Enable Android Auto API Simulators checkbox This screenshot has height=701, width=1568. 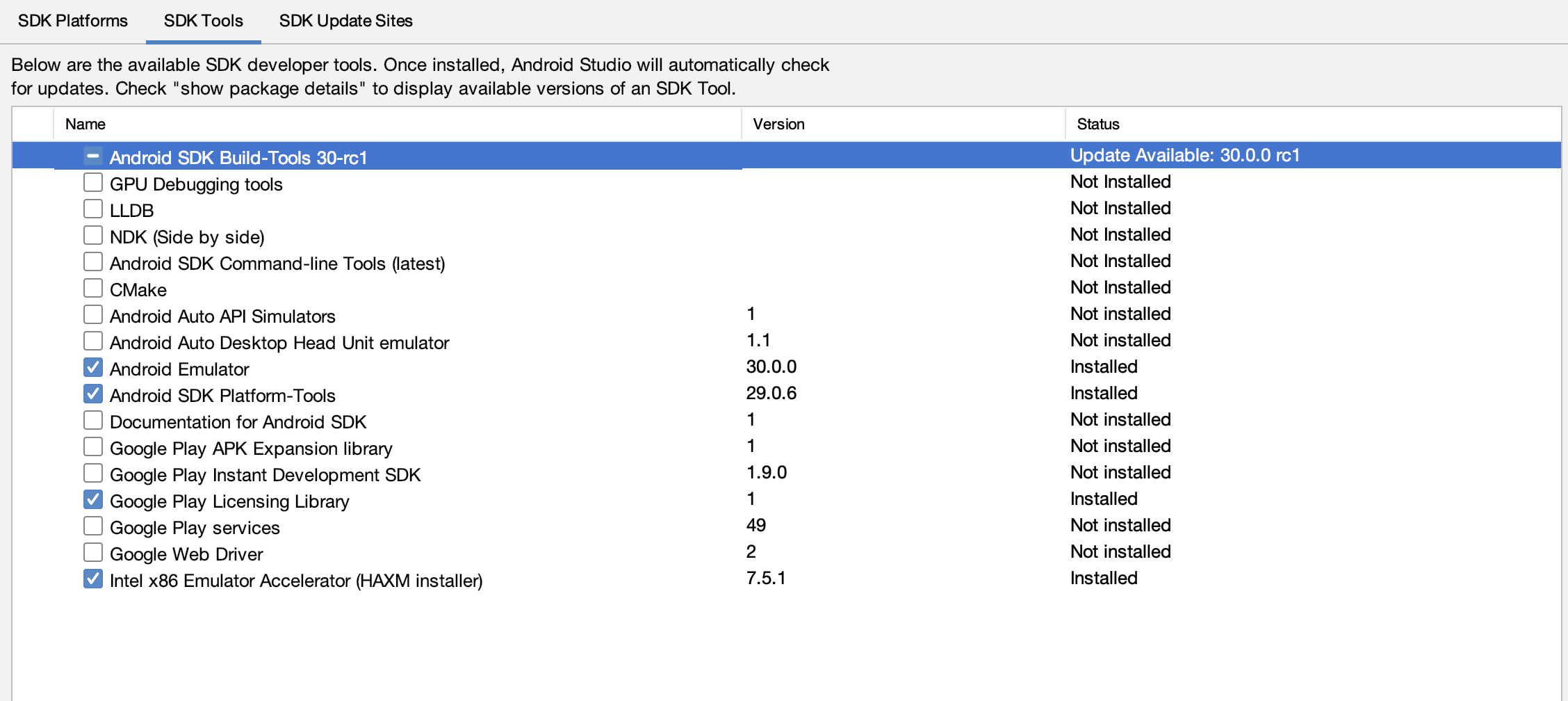93,314
